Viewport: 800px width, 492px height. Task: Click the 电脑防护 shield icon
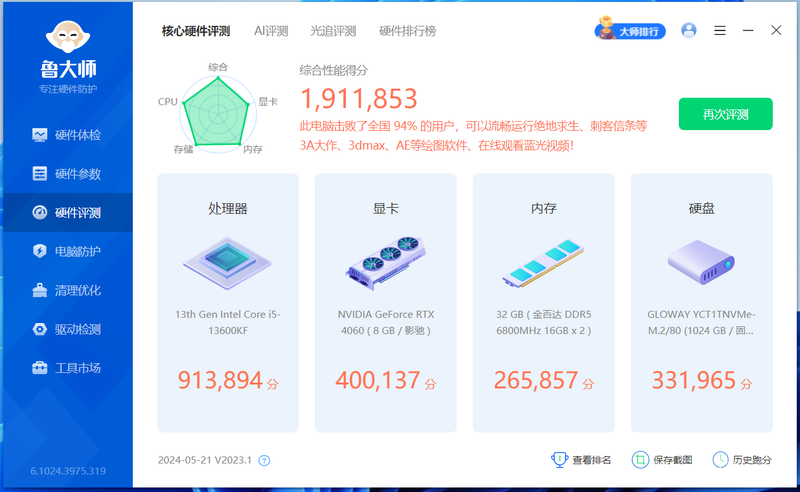click(39, 251)
